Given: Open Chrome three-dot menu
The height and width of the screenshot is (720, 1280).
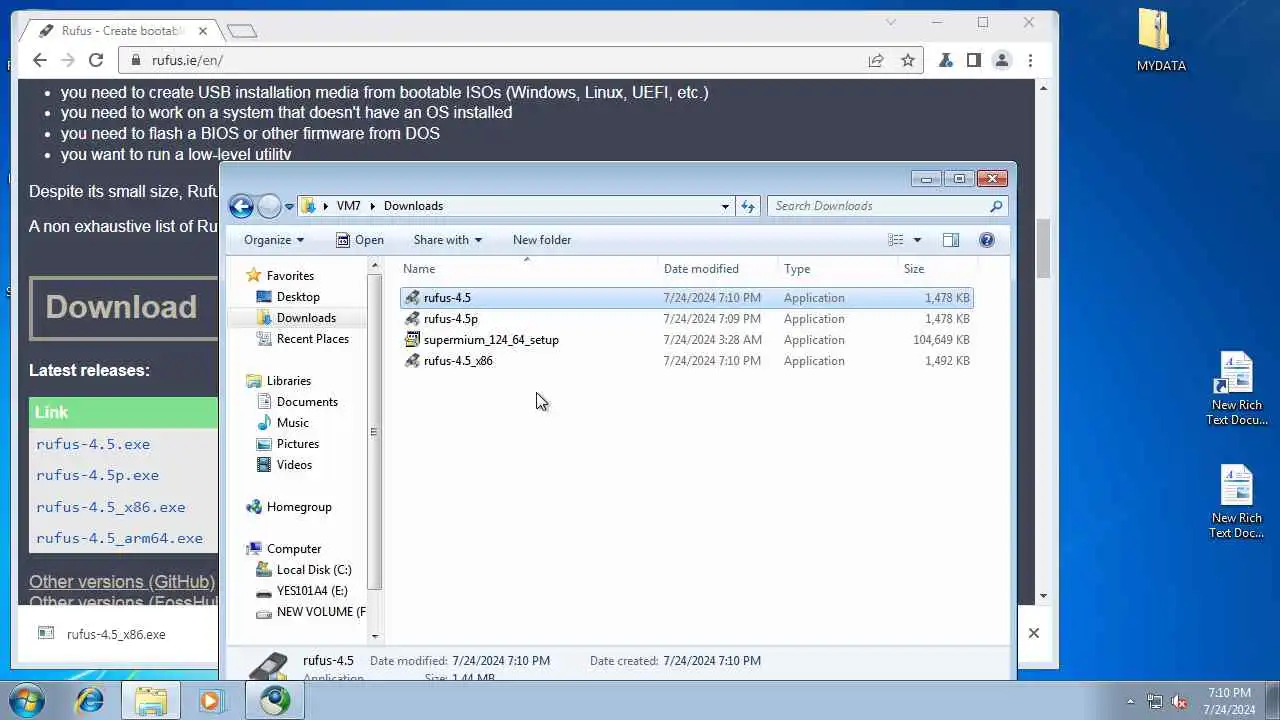Looking at the screenshot, I should pos(1030,60).
